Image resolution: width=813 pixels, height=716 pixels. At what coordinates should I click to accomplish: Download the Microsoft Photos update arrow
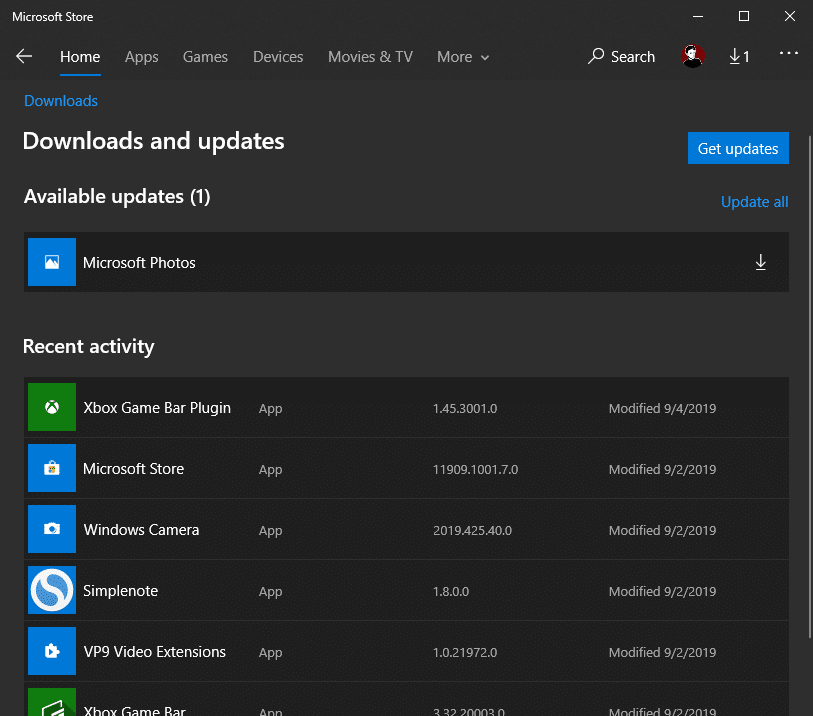(x=760, y=262)
